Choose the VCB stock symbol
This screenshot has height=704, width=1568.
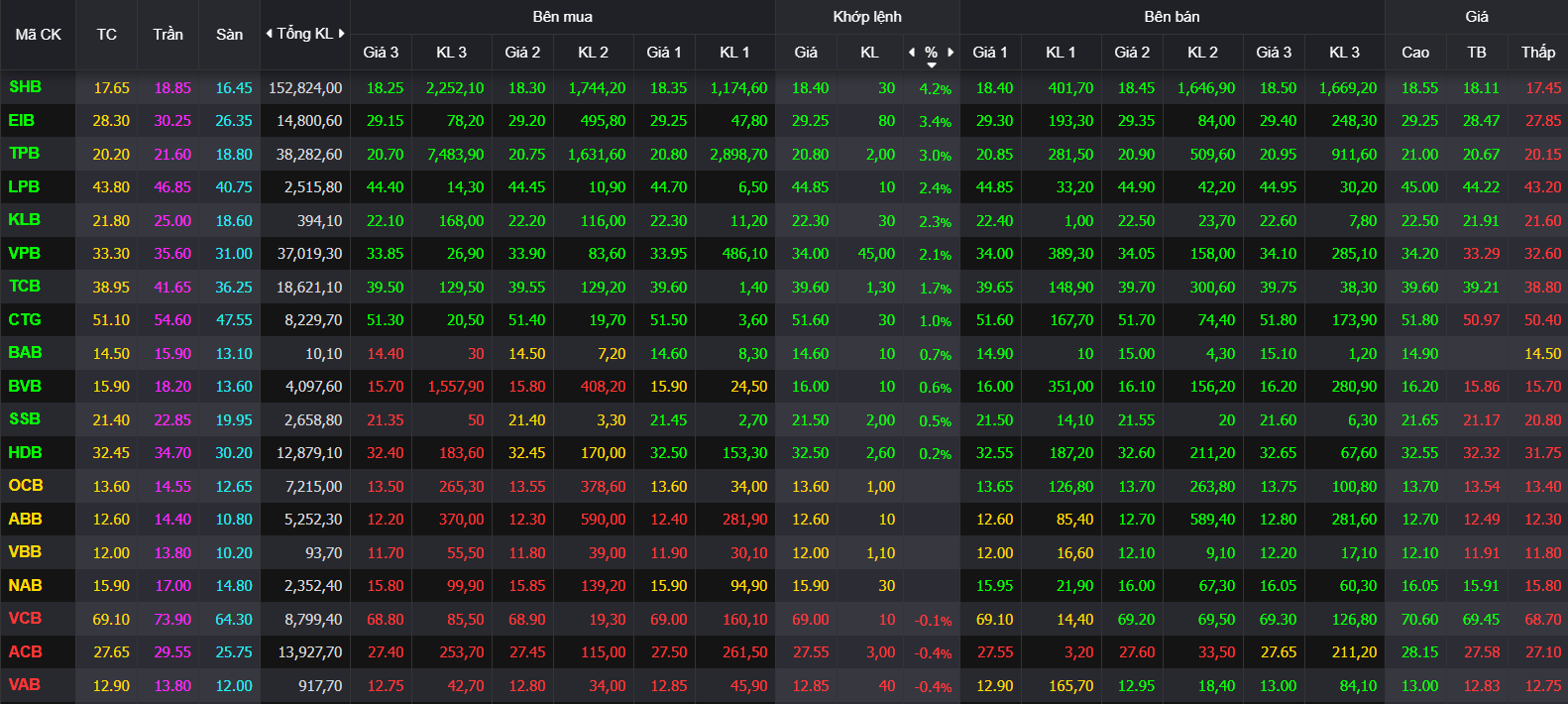[x=26, y=619]
